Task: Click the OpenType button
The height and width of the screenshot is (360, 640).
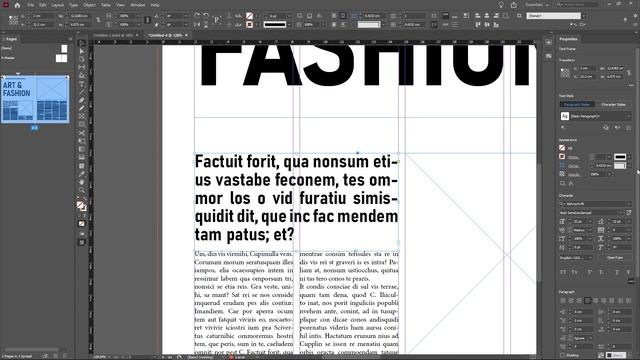Action: point(614,258)
